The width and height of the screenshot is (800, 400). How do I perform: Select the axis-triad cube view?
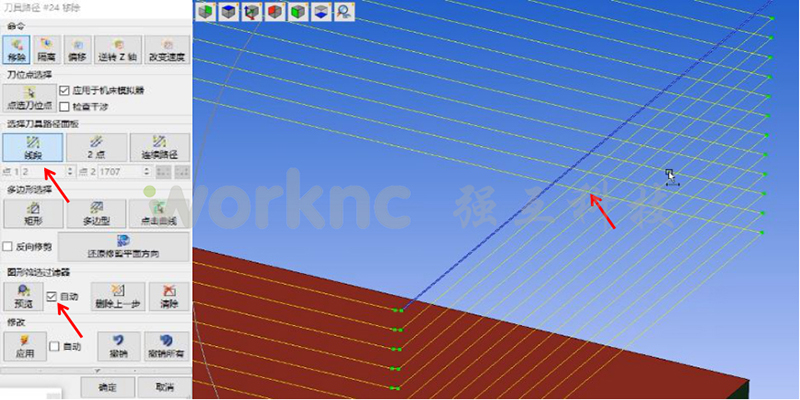tap(252, 12)
